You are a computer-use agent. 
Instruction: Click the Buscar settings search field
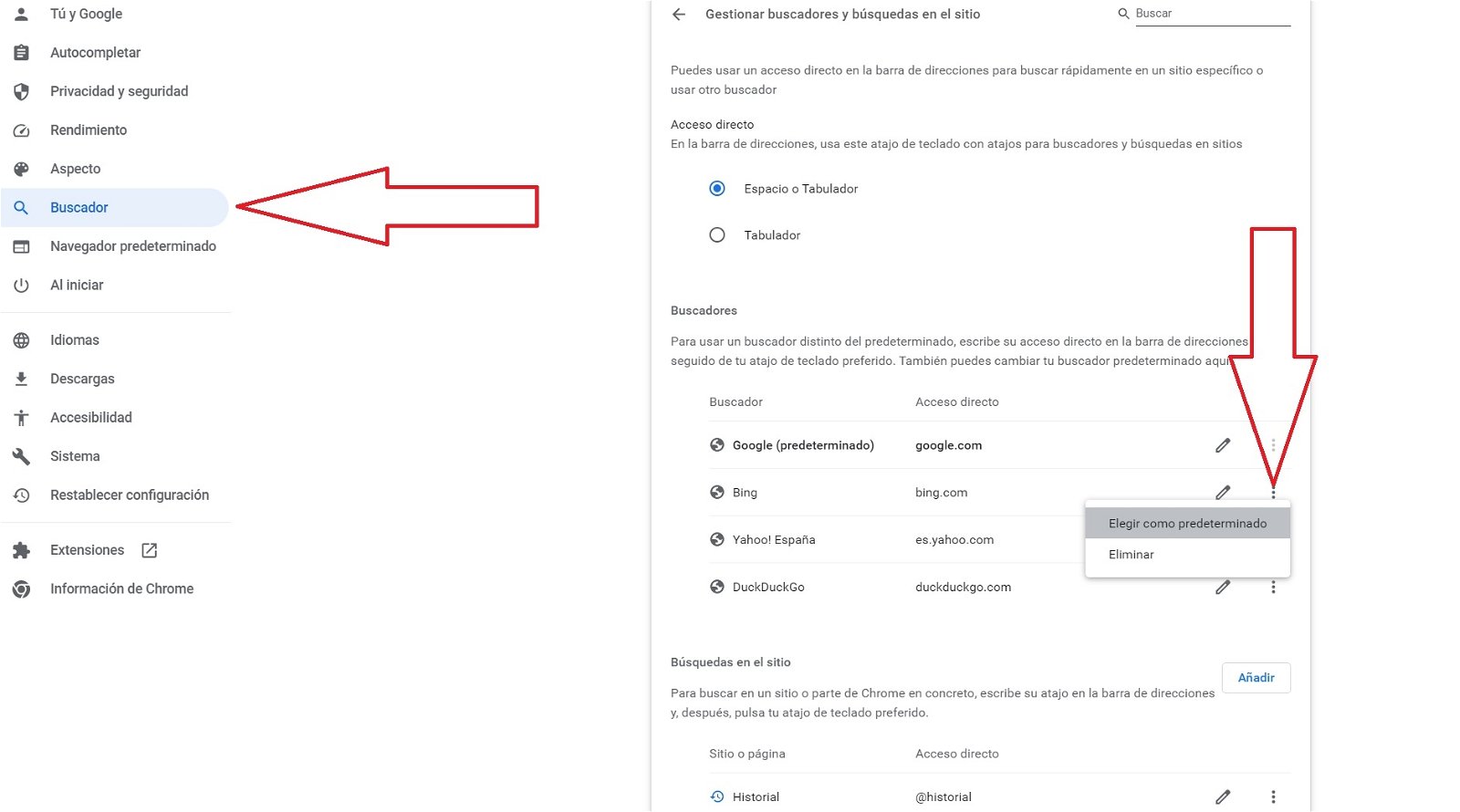coord(1213,14)
